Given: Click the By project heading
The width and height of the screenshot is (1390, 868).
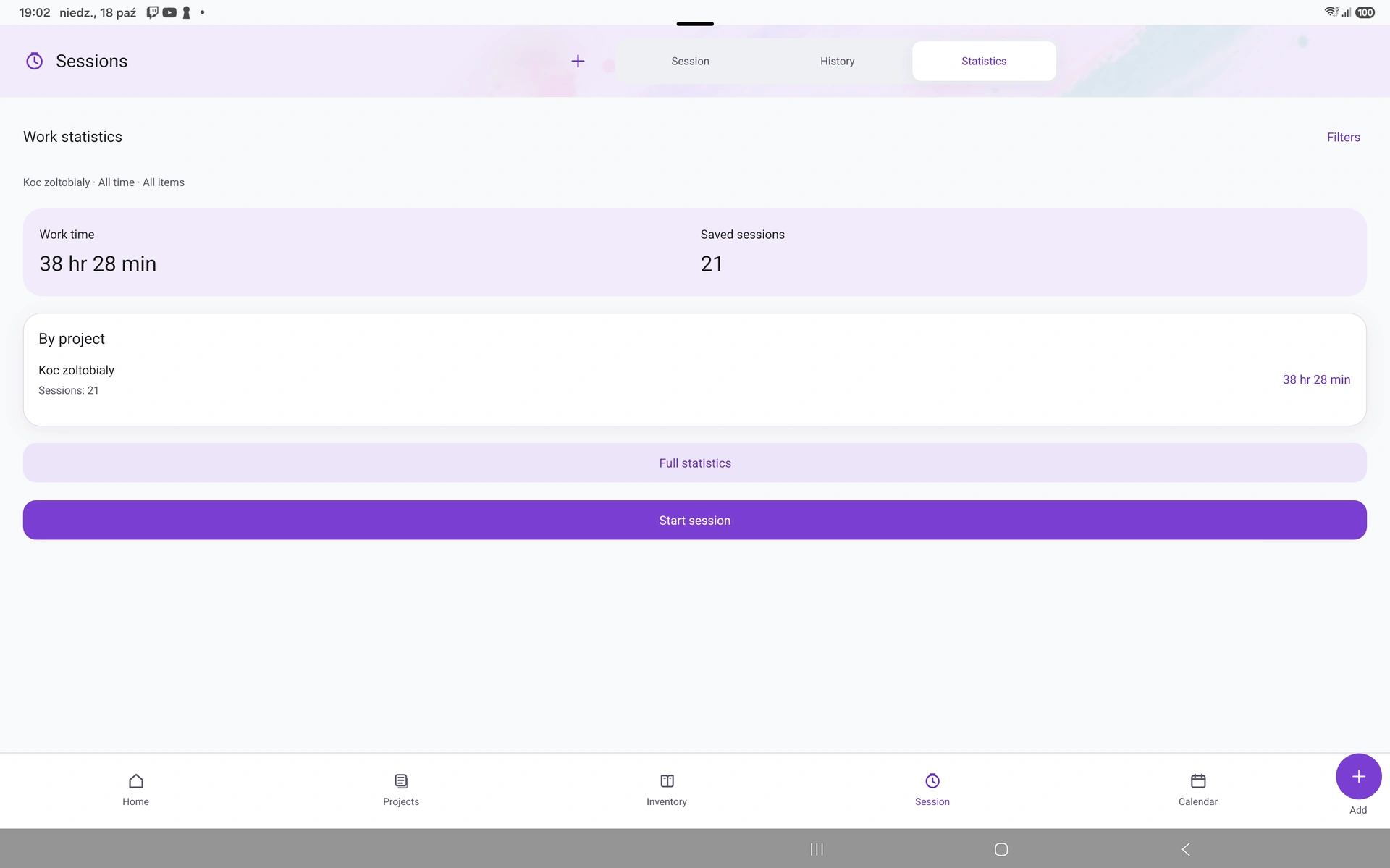Looking at the screenshot, I should (72, 339).
